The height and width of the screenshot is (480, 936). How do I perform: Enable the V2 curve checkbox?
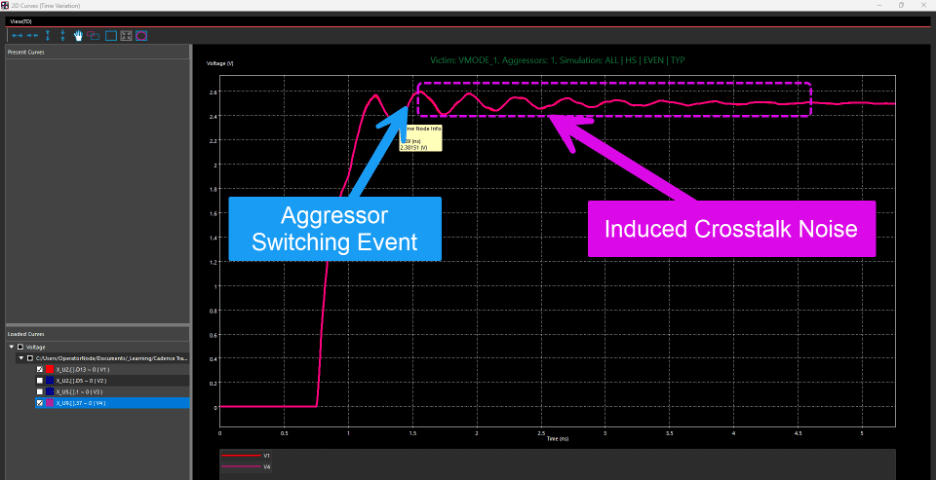40,380
